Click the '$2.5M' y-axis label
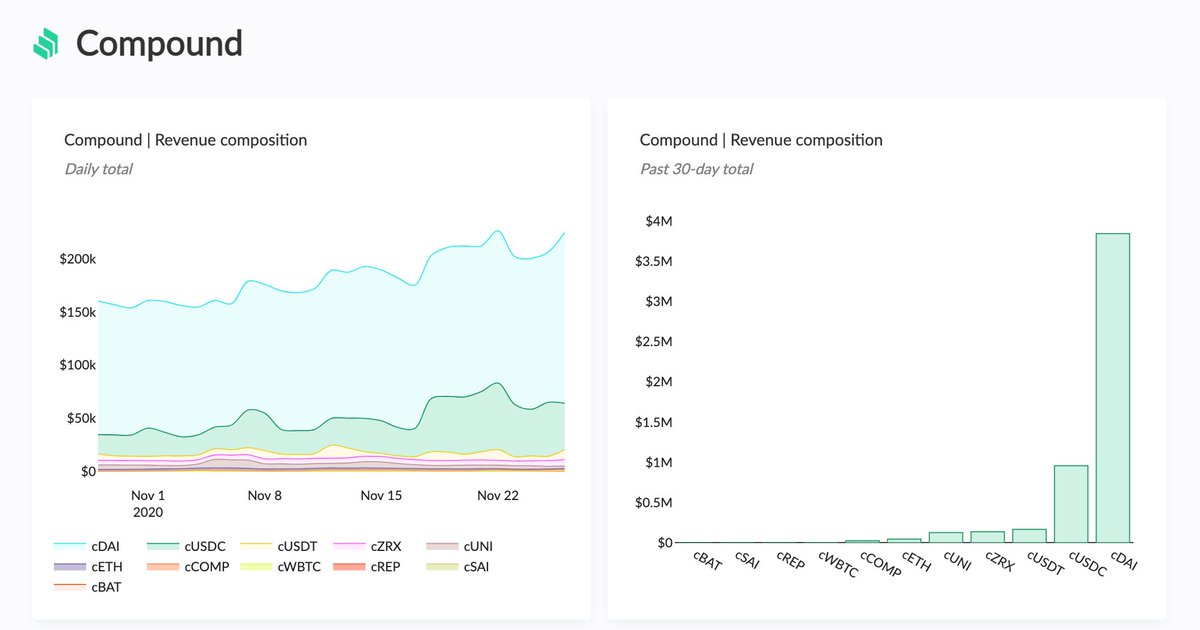 tap(653, 342)
